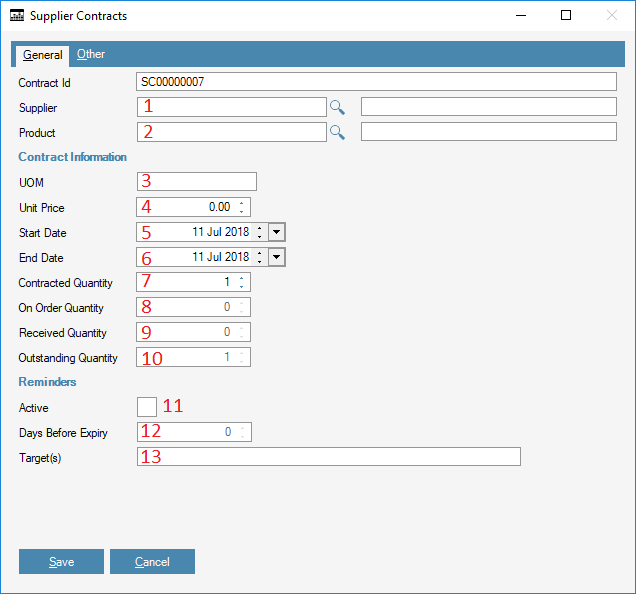Select the Contract Id field
Screen dimensions: 636x594
[x=376, y=82]
